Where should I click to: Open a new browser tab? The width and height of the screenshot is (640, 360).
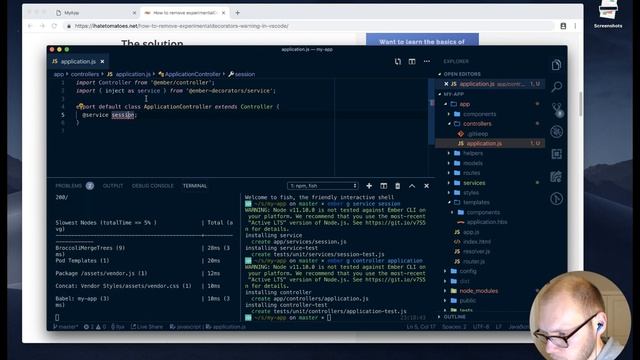click(238, 13)
